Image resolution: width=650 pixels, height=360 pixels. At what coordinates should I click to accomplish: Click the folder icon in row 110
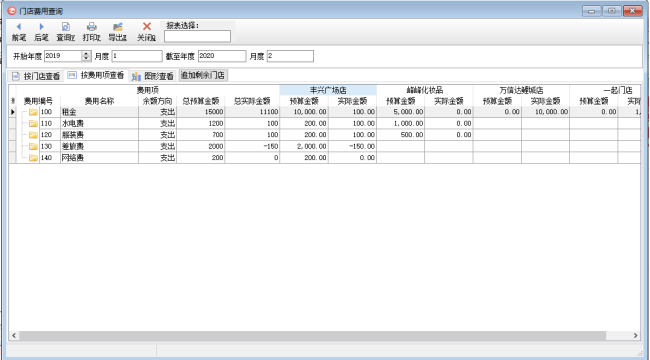tap(33, 124)
